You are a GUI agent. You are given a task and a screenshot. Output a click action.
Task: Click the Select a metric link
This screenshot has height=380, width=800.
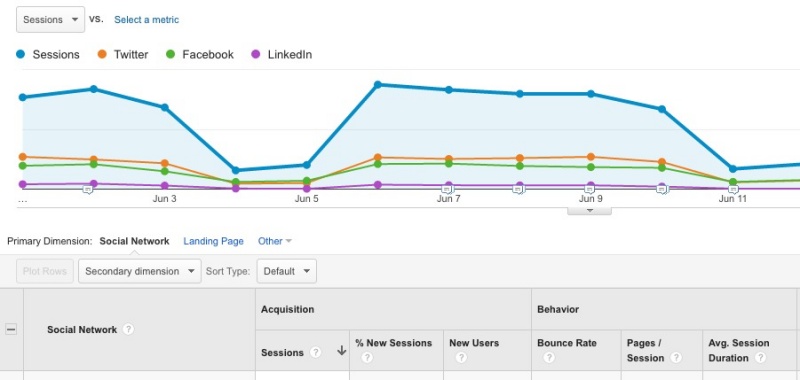(x=146, y=20)
